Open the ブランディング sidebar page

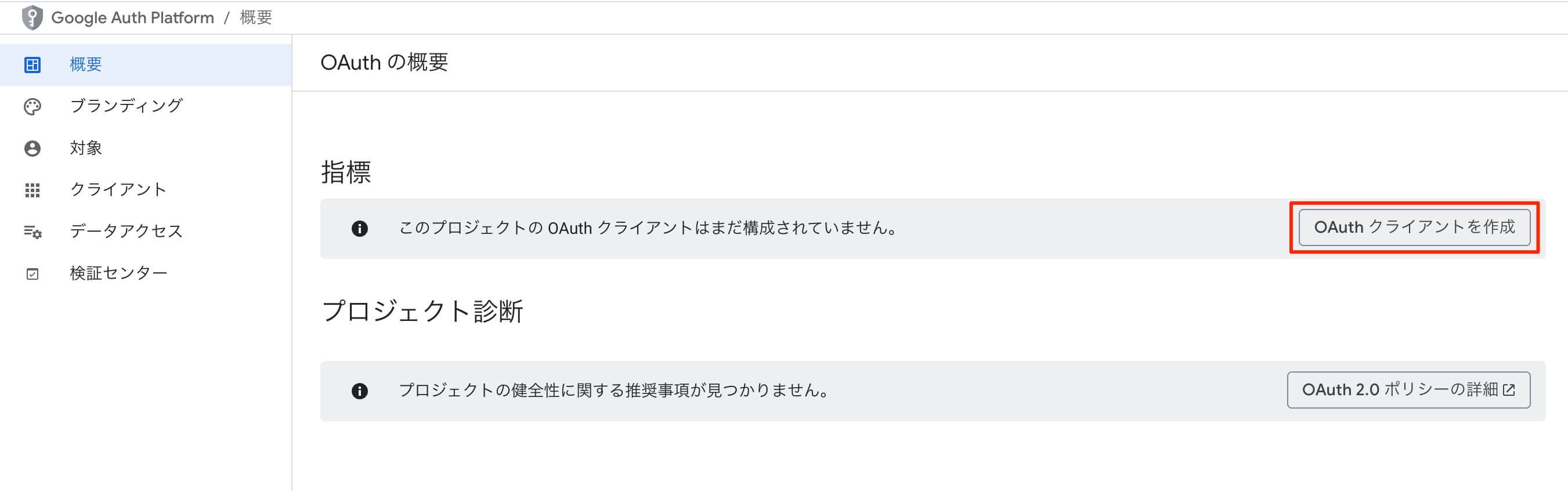(127, 106)
